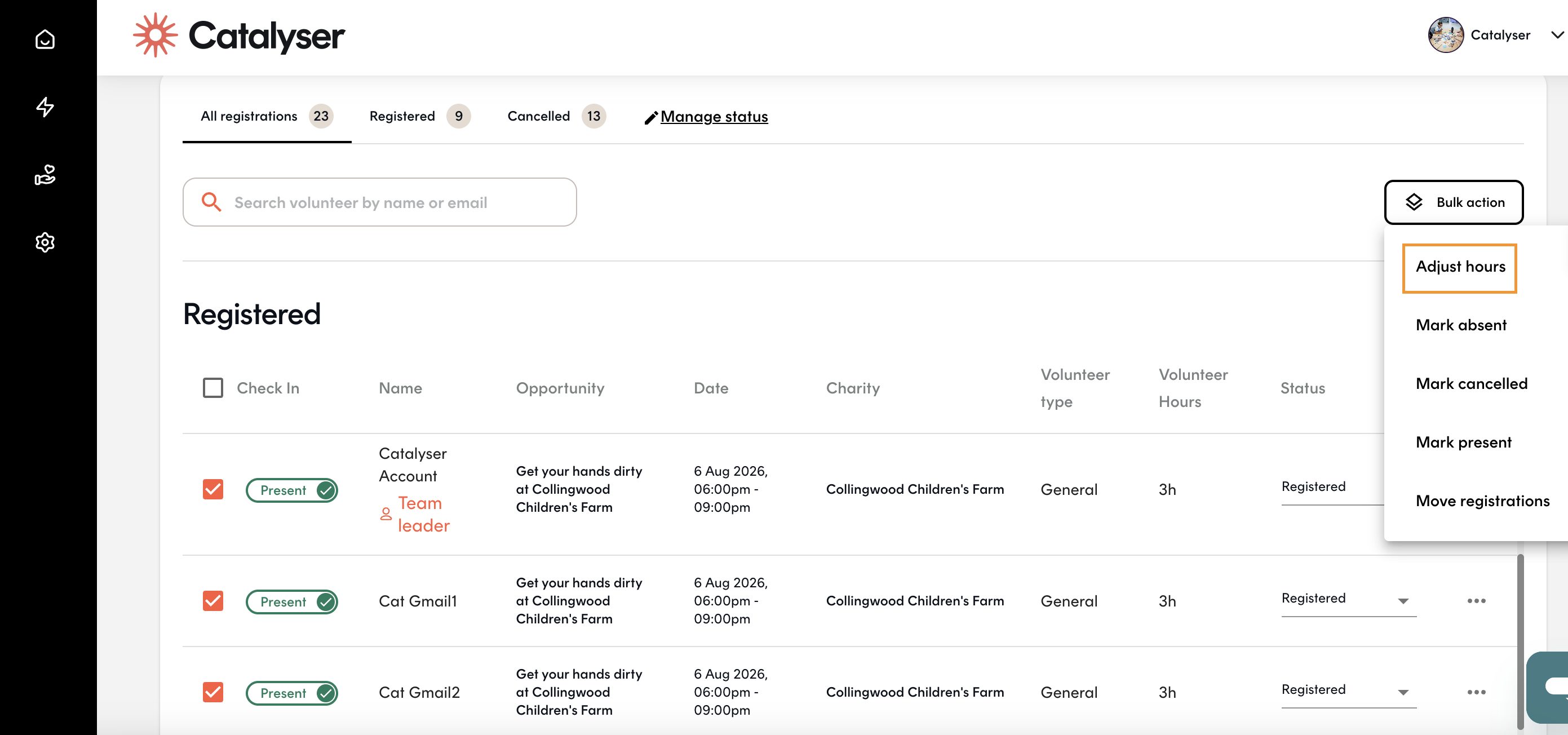Choose Mark cancelled from the bulk menu
This screenshot has width=1568, height=735.
(x=1471, y=384)
